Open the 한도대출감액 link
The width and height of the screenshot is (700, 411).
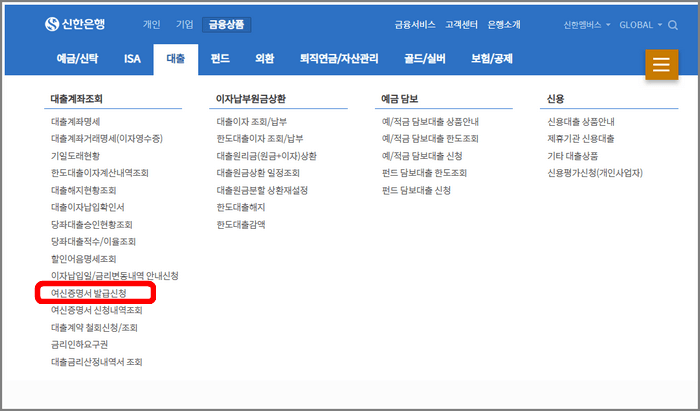(241, 225)
